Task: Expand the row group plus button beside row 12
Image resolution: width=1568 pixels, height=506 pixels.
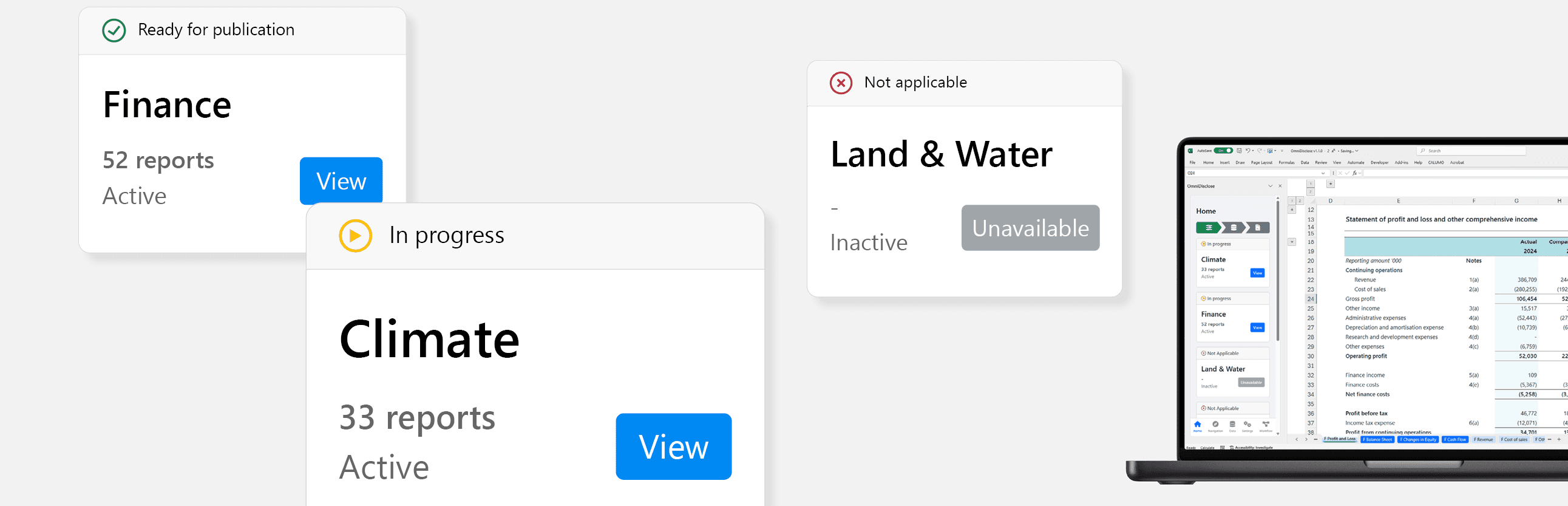Action: click(x=1292, y=210)
